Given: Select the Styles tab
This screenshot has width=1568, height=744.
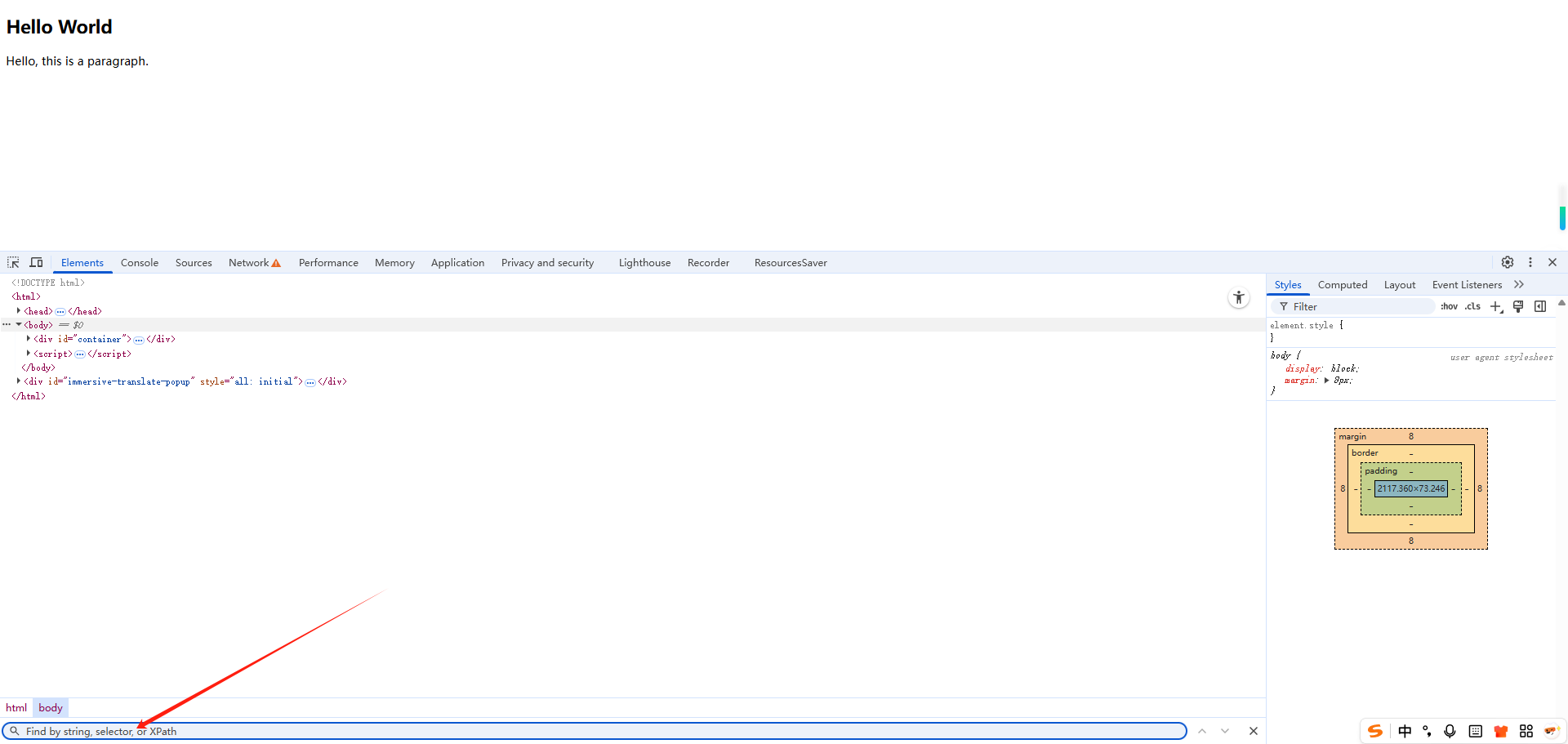Looking at the screenshot, I should pos(1288,284).
